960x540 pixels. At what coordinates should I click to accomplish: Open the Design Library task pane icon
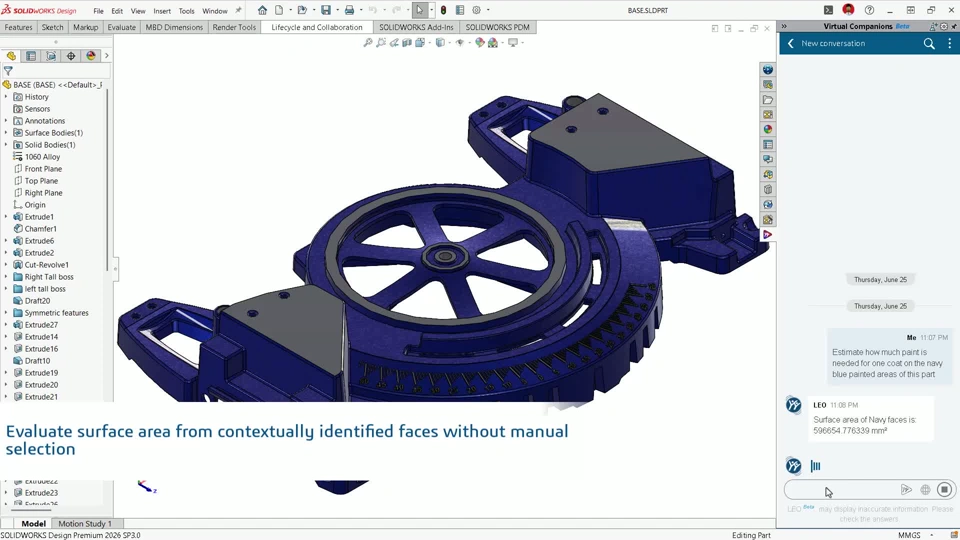click(768, 84)
